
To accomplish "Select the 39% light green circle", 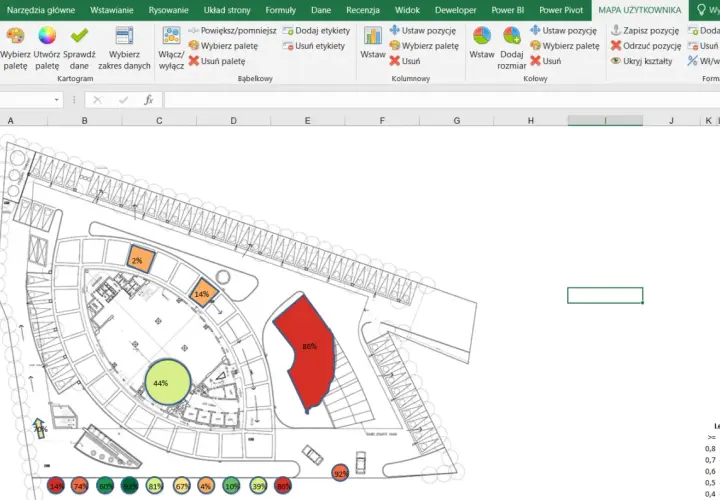I will click(259, 485).
